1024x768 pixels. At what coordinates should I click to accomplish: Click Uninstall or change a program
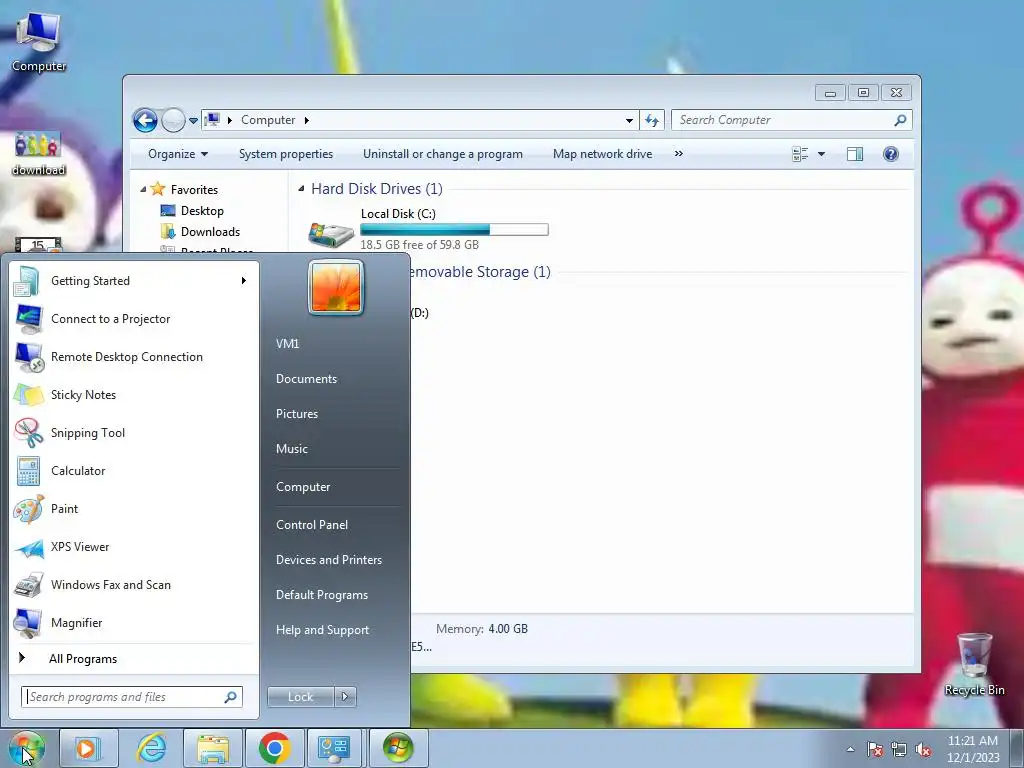click(x=443, y=154)
